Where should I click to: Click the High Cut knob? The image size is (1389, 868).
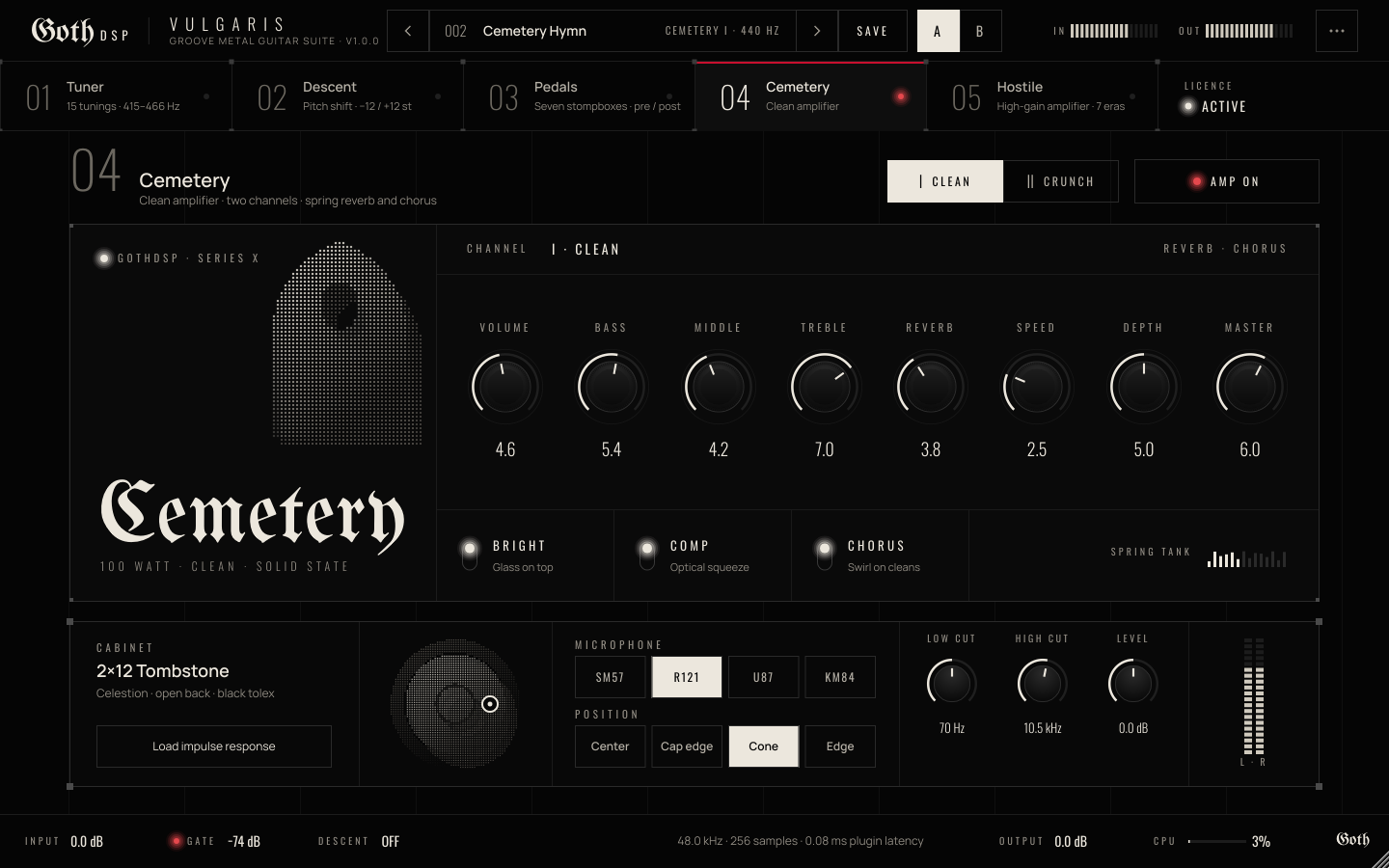click(1043, 684)
